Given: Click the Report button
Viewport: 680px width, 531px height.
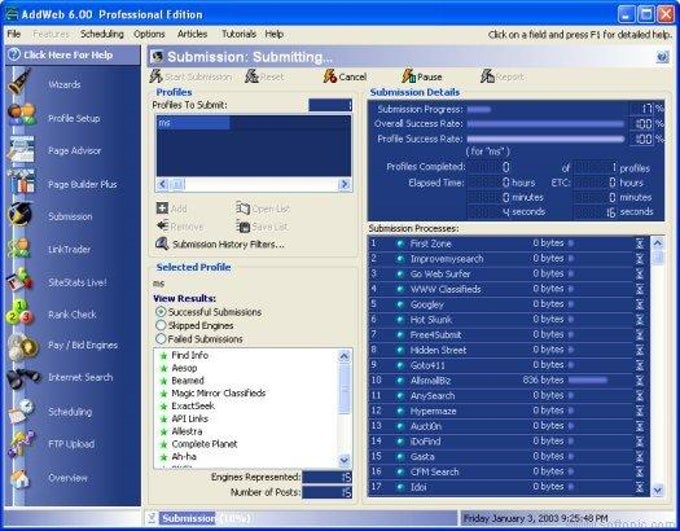Looking at the screenshot, I should click(x=502, y=77).
